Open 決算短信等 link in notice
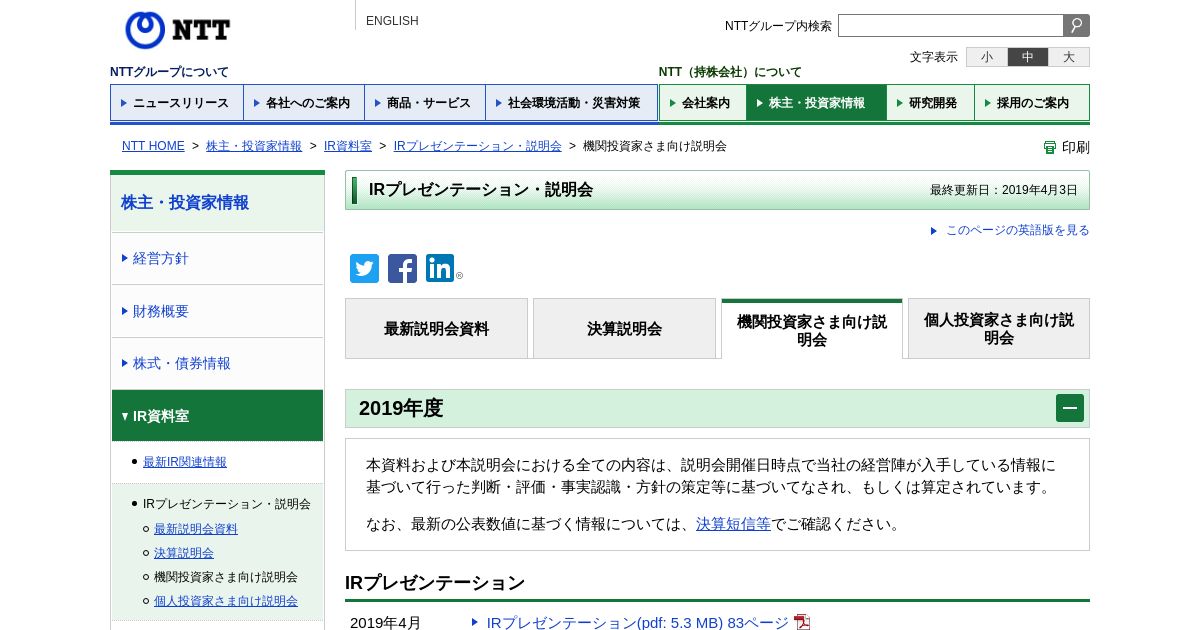 click(x=733, y=524)
